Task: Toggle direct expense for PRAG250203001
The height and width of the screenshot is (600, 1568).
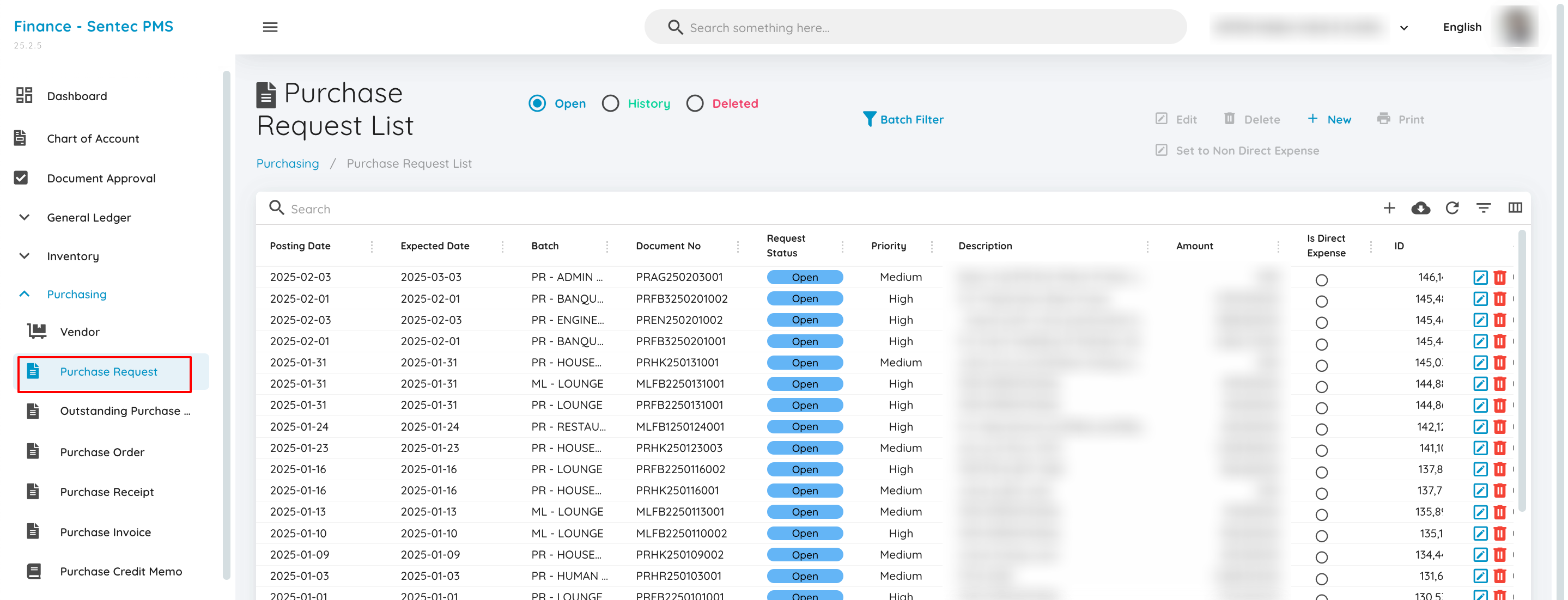Action: (1321, 280)
